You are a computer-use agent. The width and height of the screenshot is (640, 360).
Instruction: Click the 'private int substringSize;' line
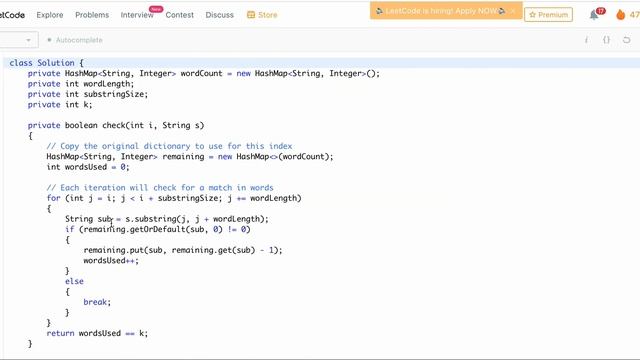click(x=88, y=94)
